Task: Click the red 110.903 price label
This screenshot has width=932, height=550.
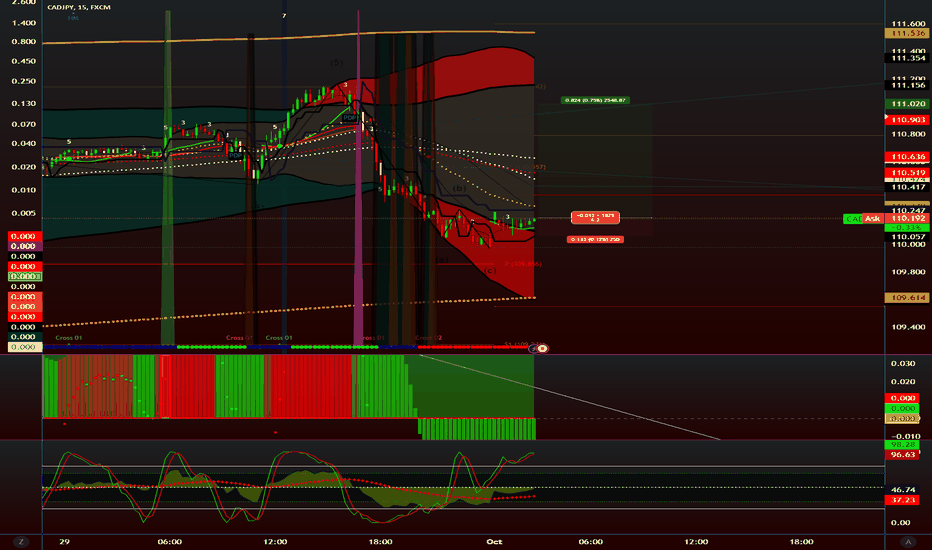Action: (907, 120)
